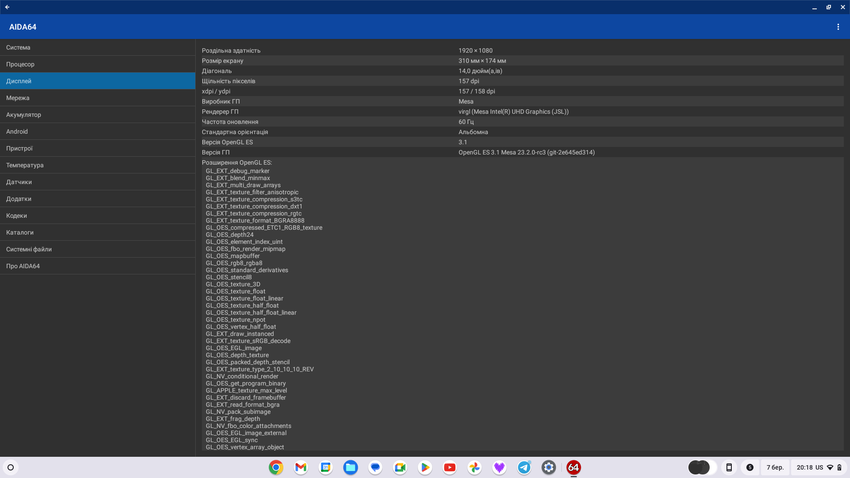Image resolution: width=850 pixels, height=478 pixels.
Task: Click the AIDA64 icon on the shelf
Action: [573, 467]
